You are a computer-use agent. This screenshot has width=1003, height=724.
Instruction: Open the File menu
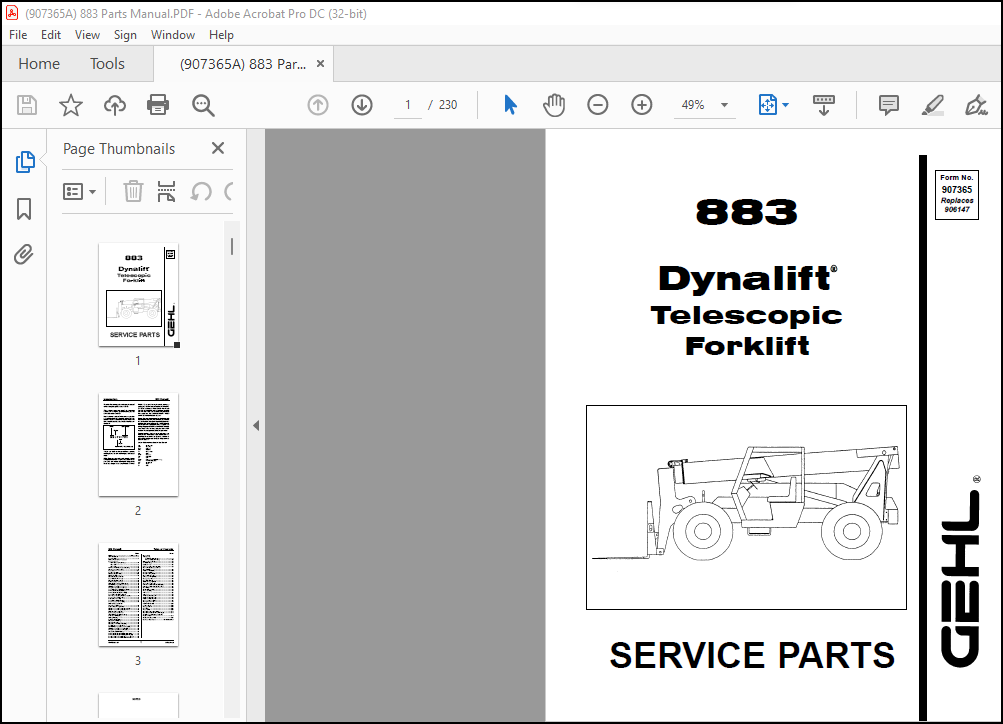[18, 35]
